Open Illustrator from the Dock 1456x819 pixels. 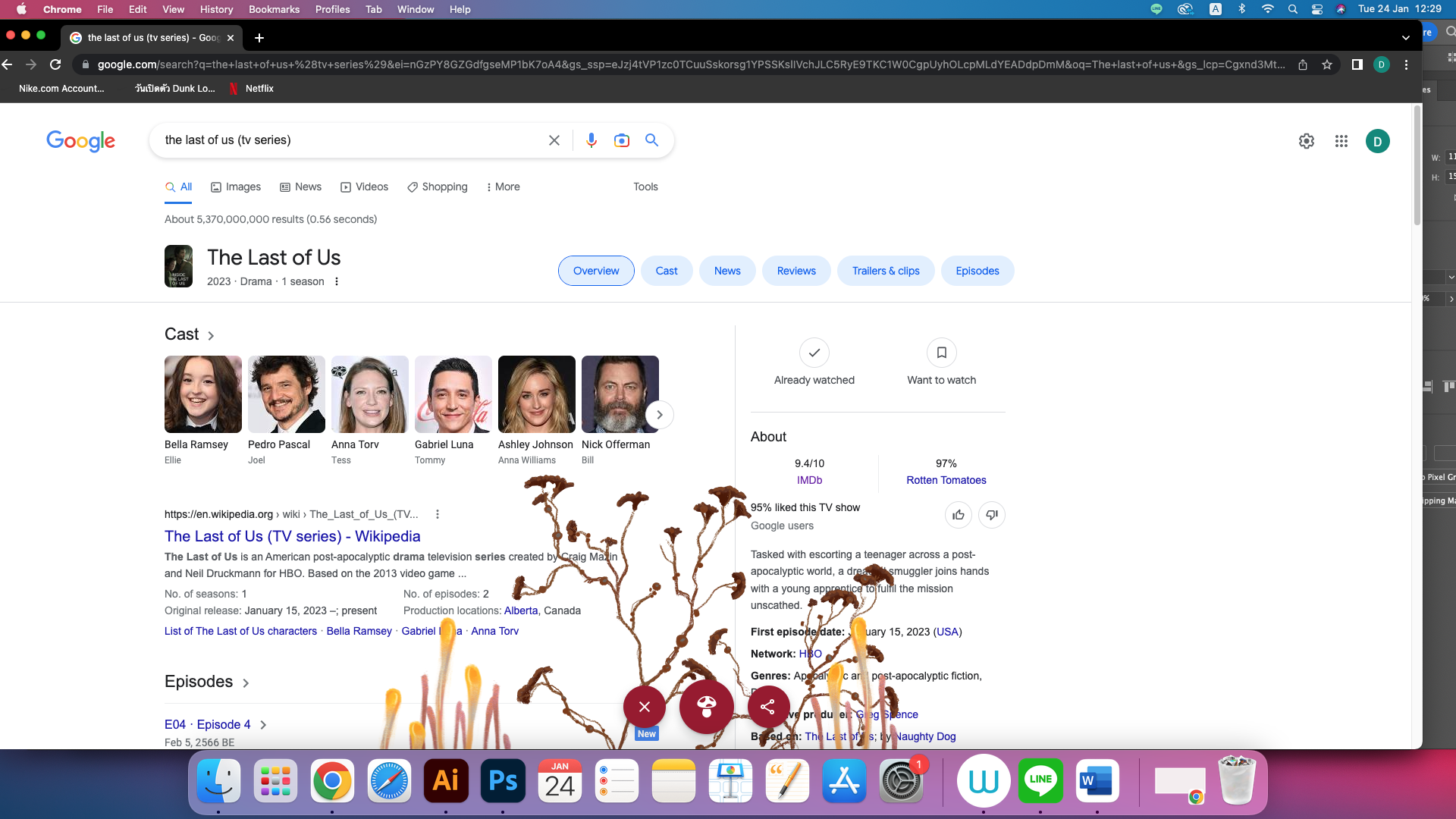(446, 781)
